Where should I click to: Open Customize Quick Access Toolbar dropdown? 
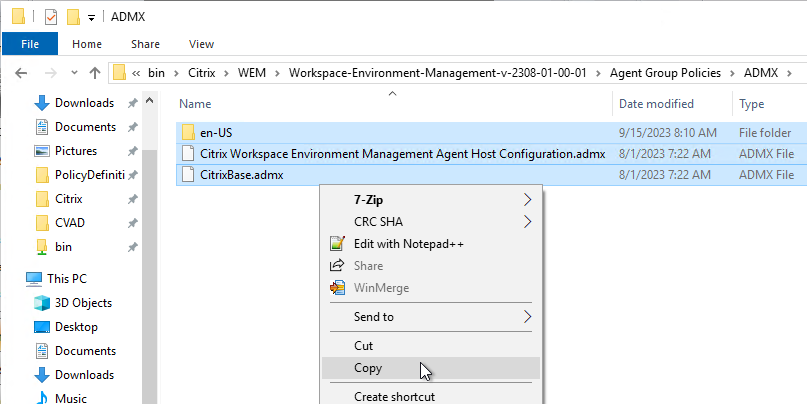click(91, 17)
